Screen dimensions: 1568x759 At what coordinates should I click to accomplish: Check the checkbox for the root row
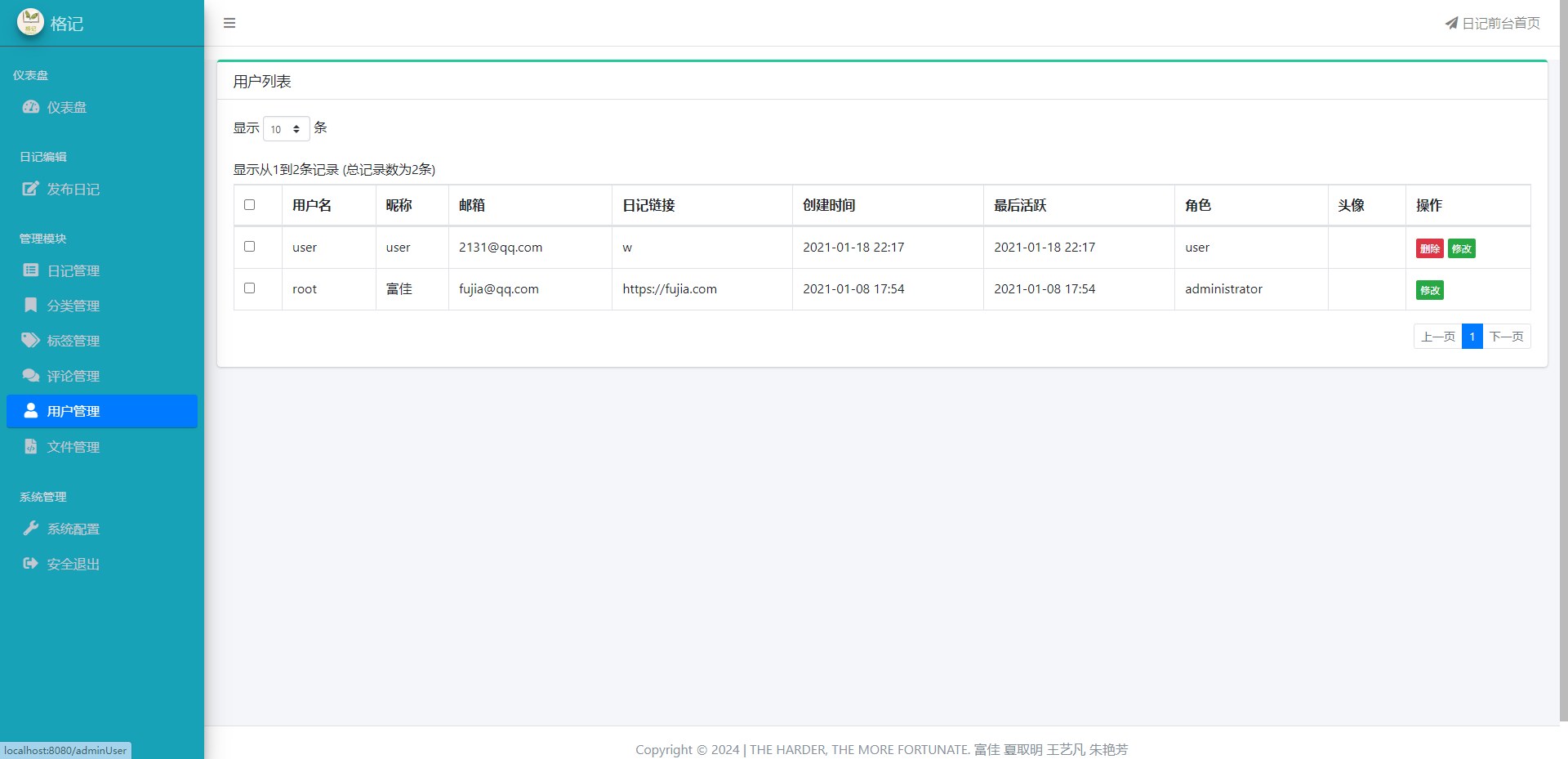point(250,288)
